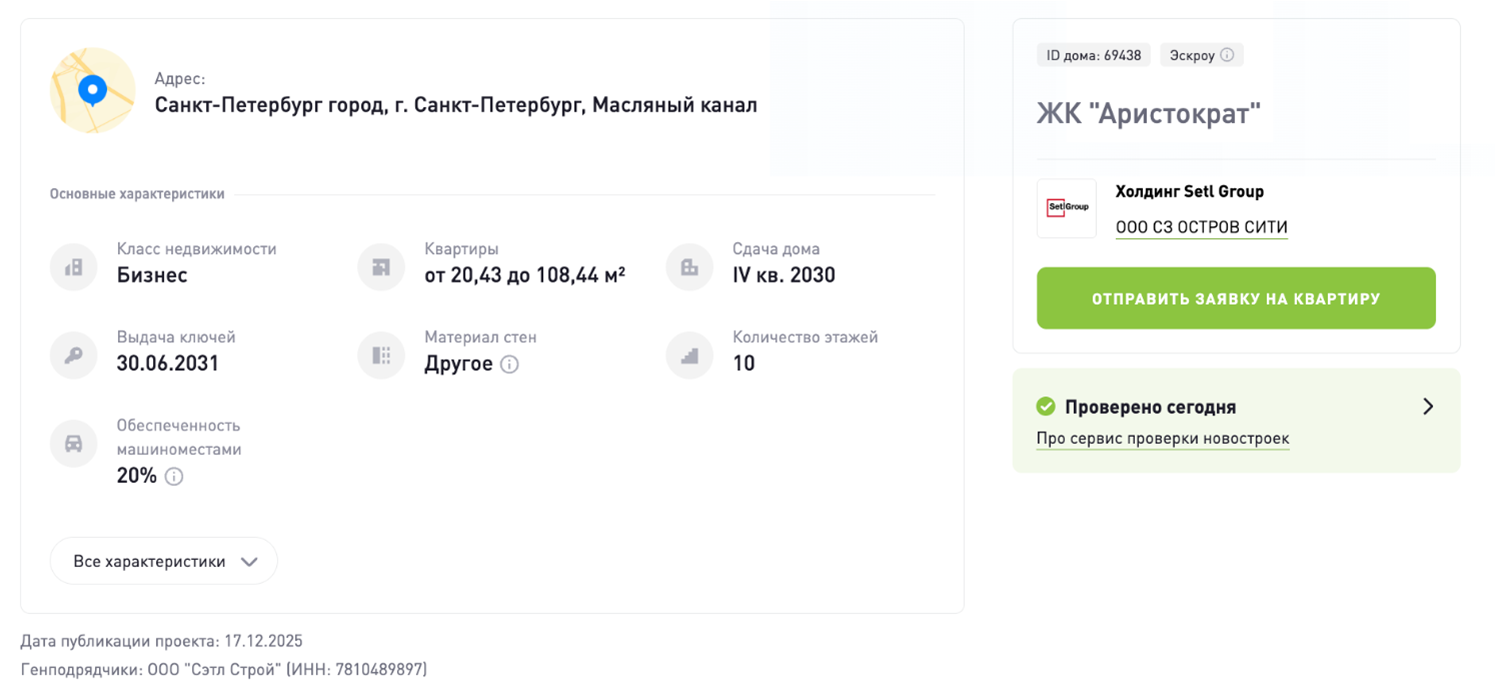
Task: Click the property class icon beside Бизнес
Action: point(74,267)
